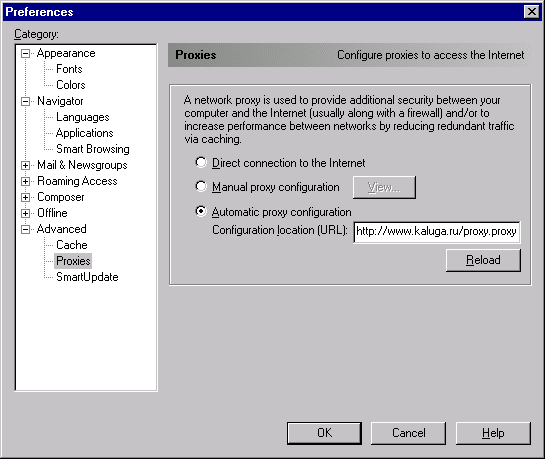Select SmartUpdate under Advanced
The image size is (545, 459).
coord(87,277)
